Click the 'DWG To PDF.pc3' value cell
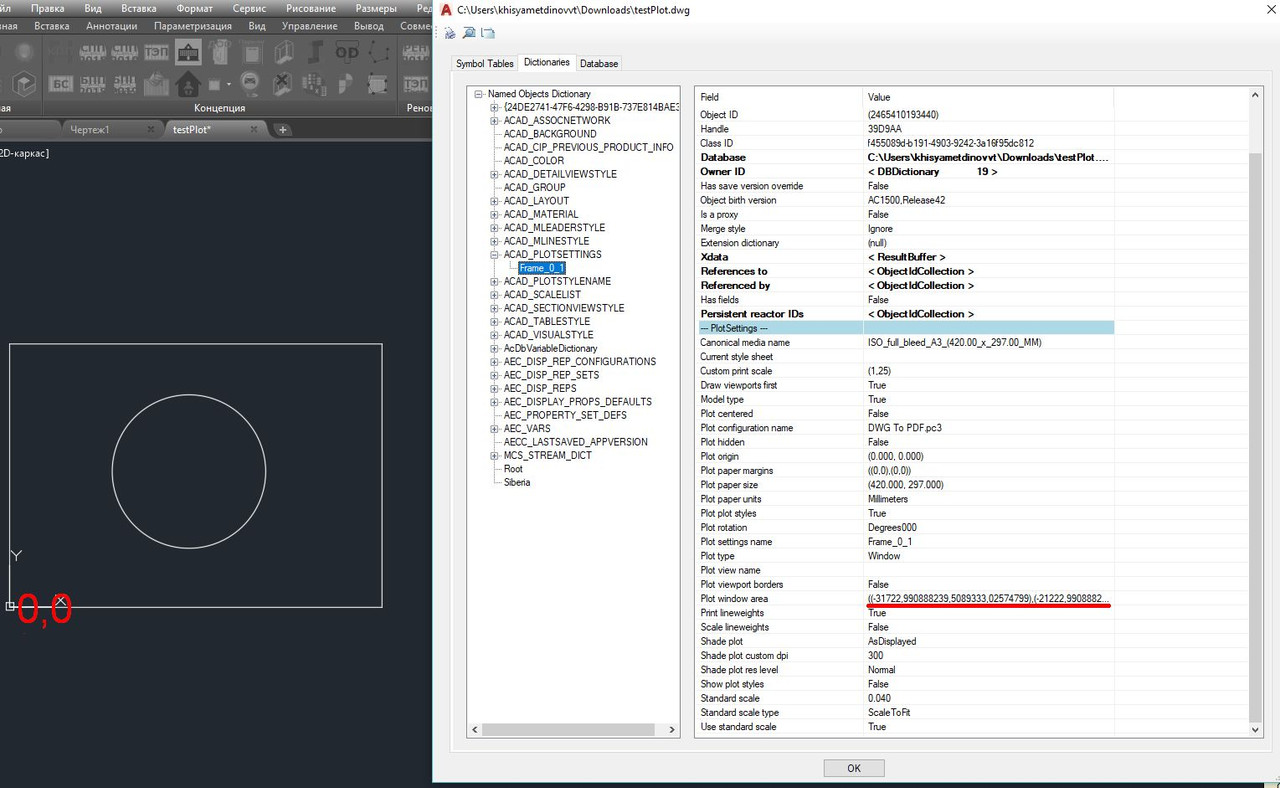Screen dimensions: 1280x788 pyautogui.click(x=988, y=428)
